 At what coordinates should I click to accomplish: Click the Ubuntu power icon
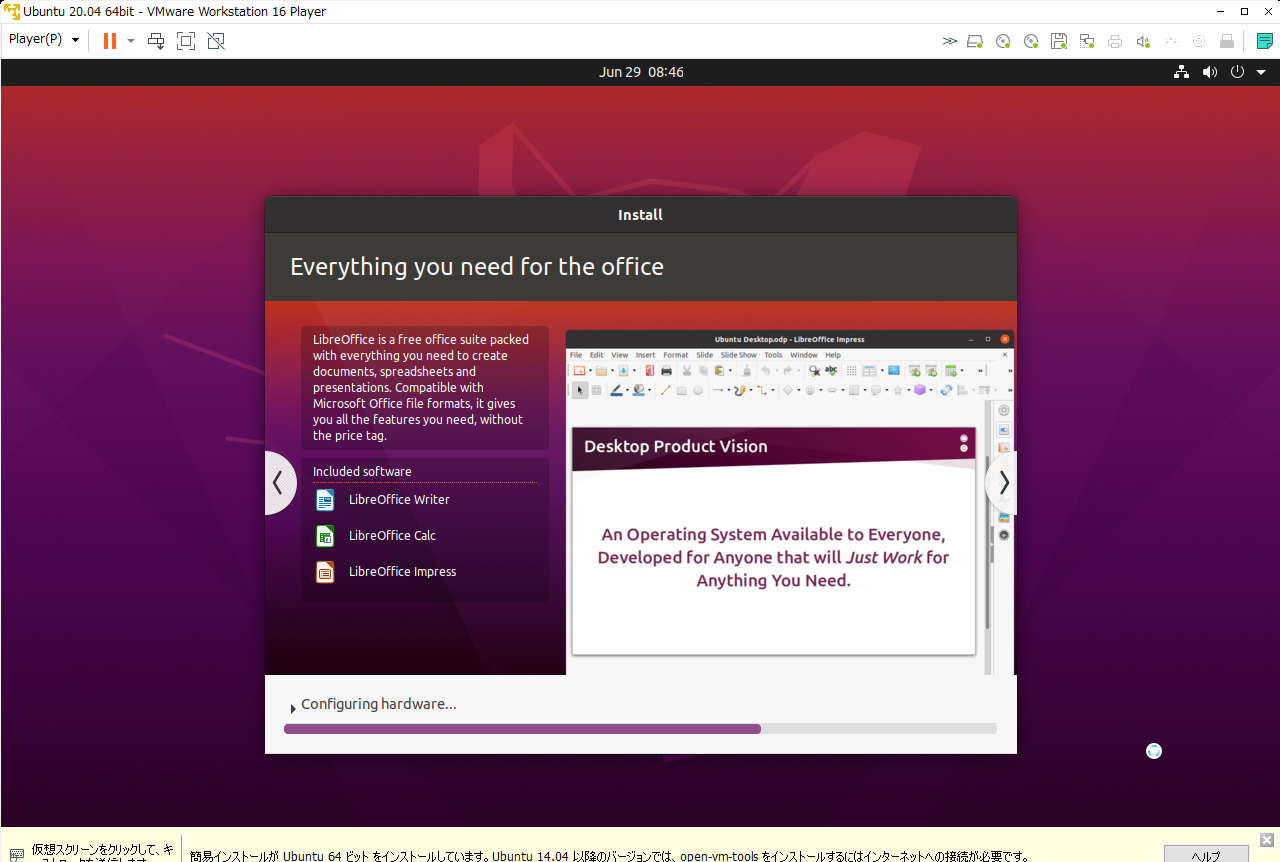click(1237, 72)
